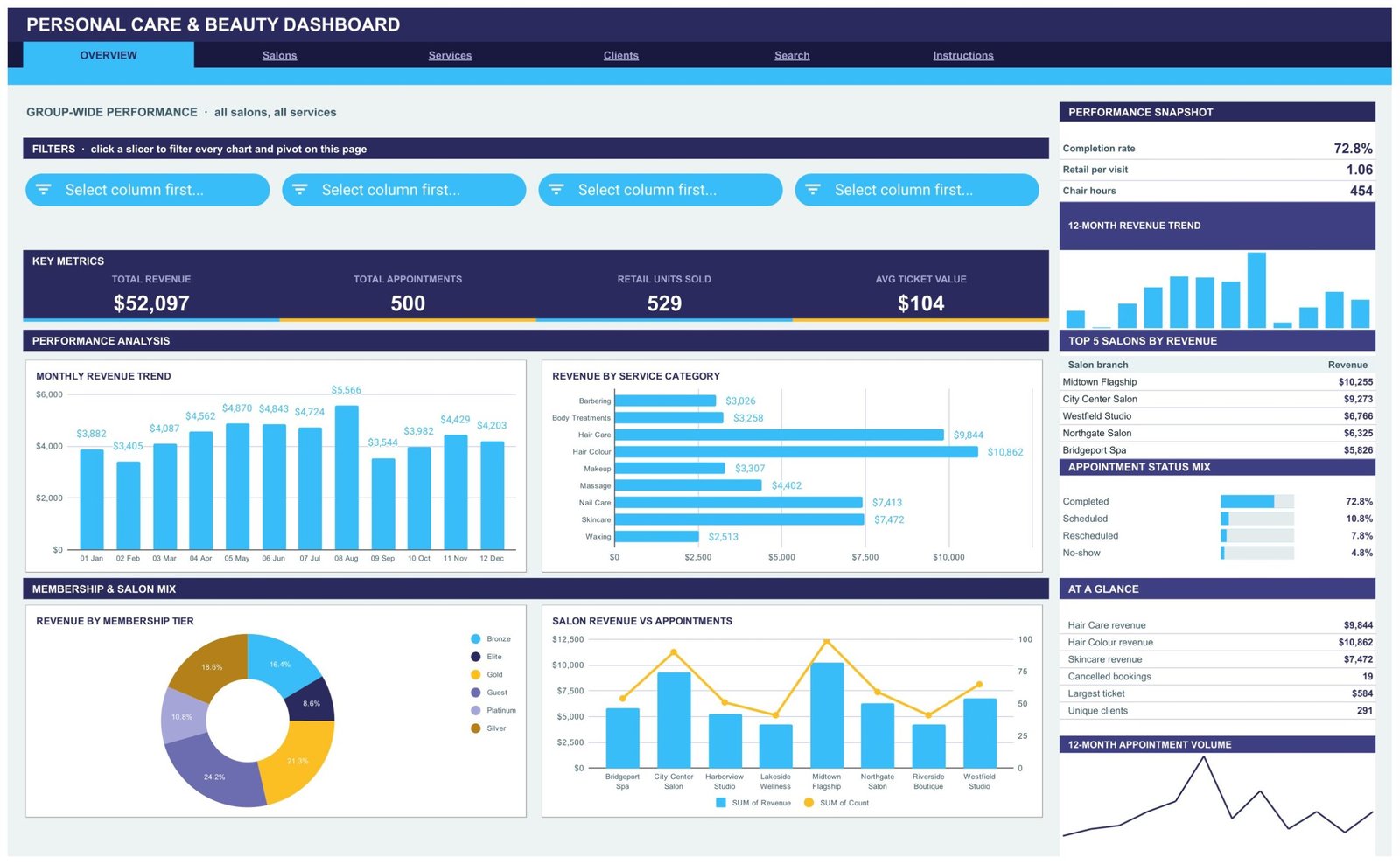
Task: Open the Clients page link
Action: 621,55
